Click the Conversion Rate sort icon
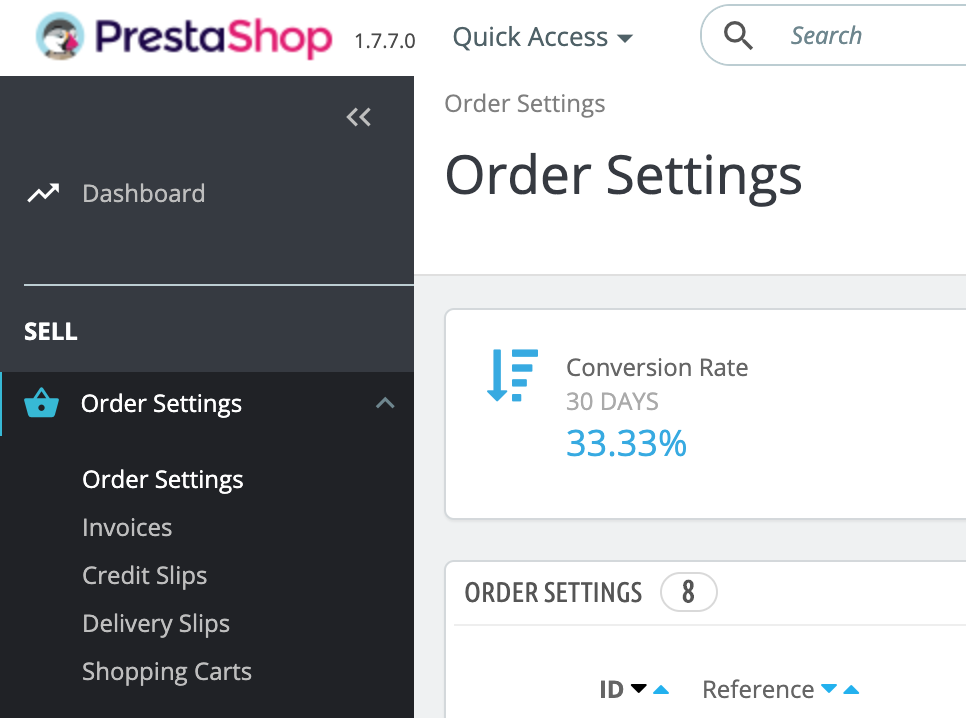Screen dimensions: 966x718 coord(513,375)
